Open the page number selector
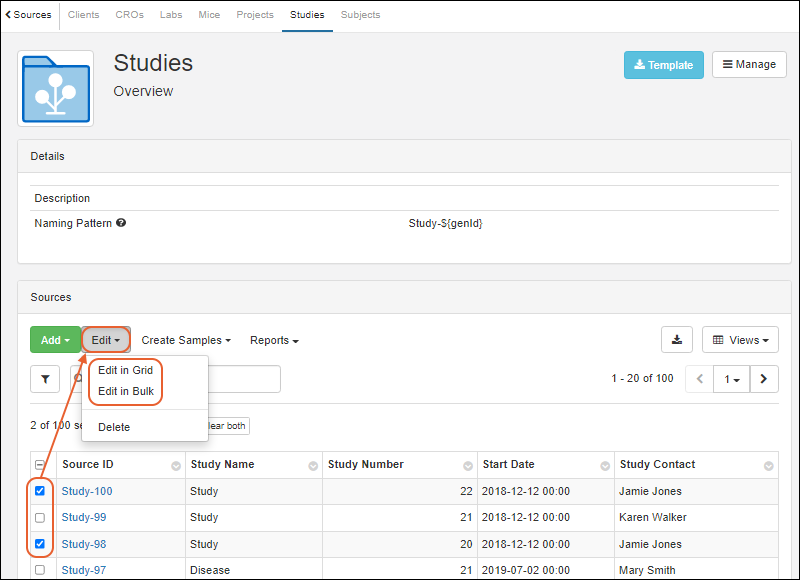 (731, 379)
